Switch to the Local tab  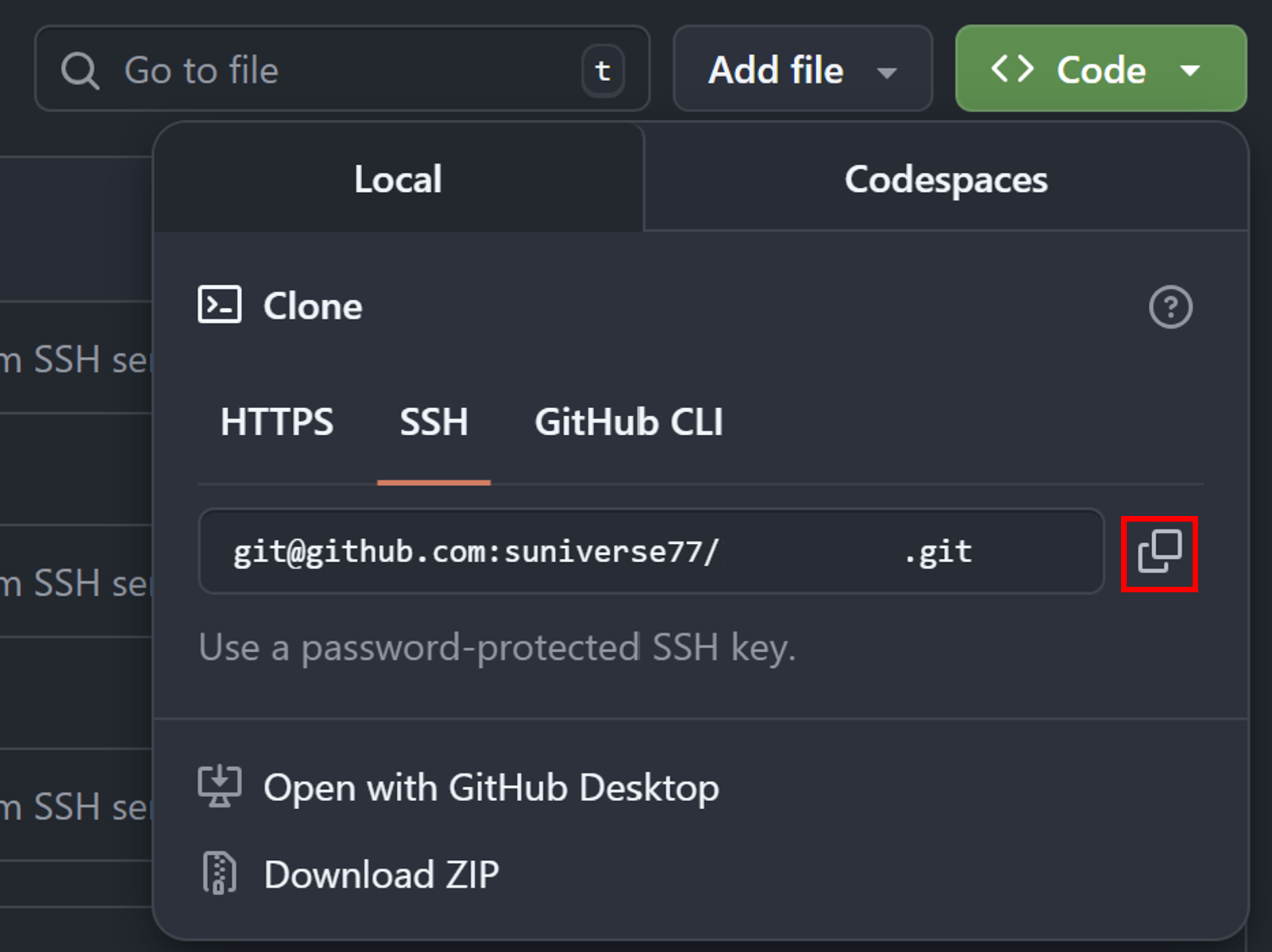coord(399,178)
